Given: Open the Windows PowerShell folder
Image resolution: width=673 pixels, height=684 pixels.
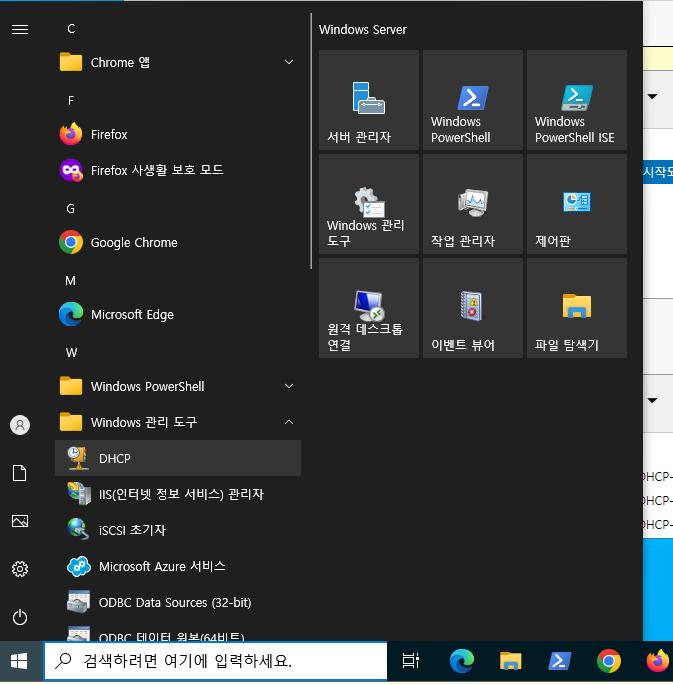Looking at the screenshot, I should [x=178, y=386].
